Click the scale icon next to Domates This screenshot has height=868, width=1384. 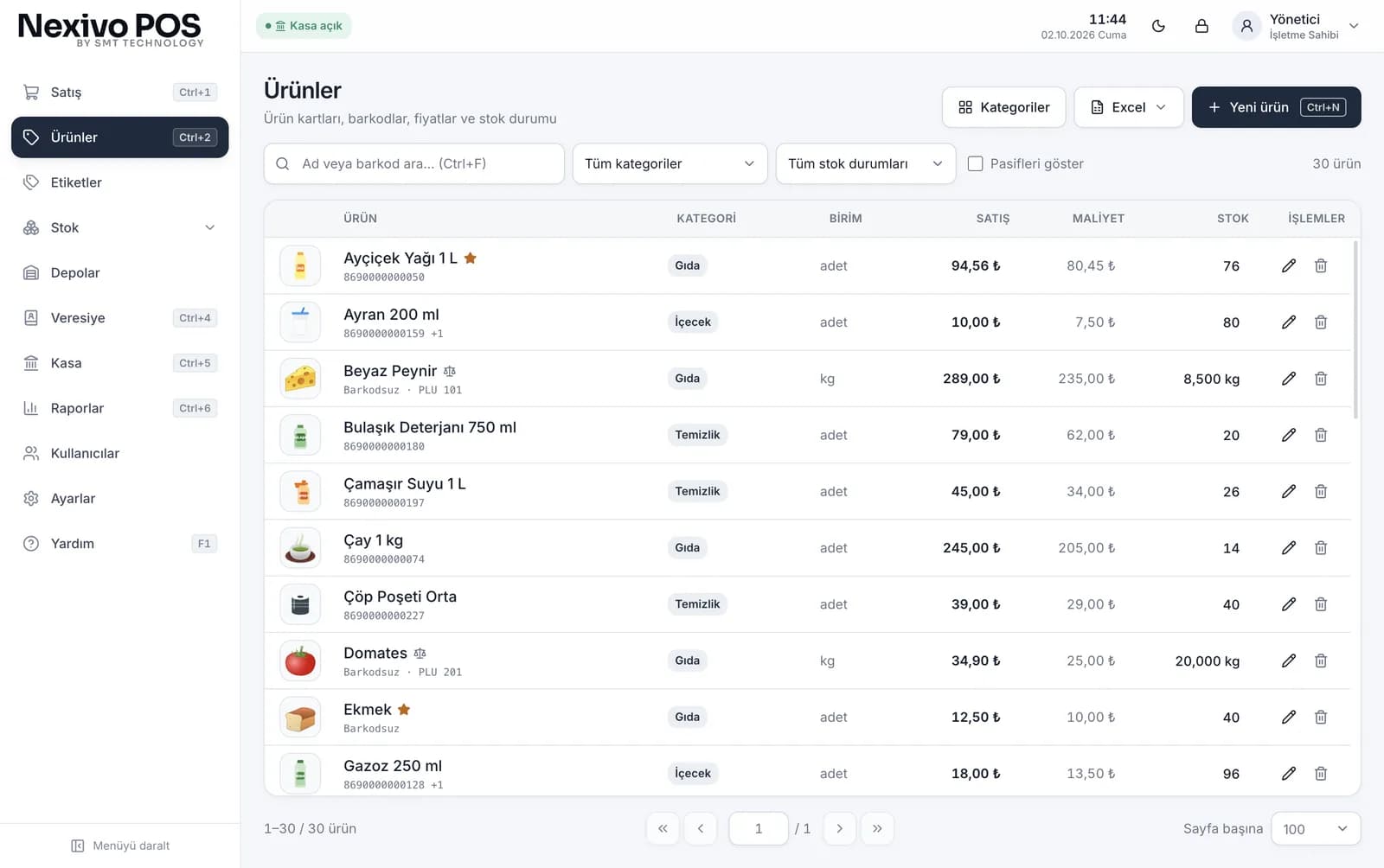click(420, 653)
